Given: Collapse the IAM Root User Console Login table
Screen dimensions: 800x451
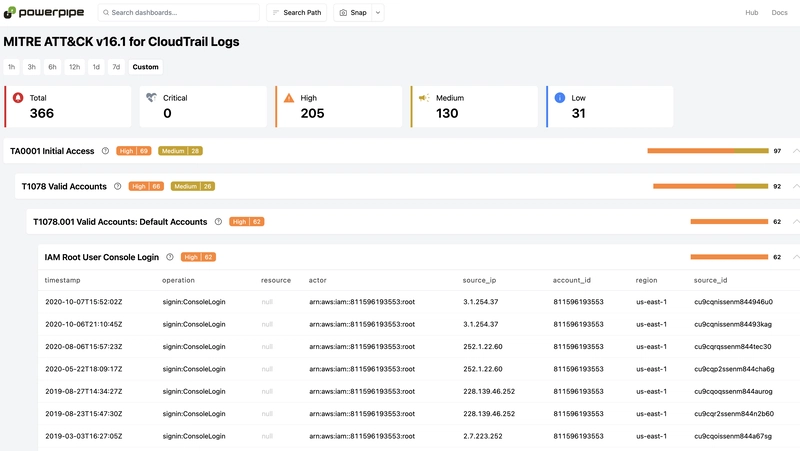Looking at the screenshot, I should [x=796, y=257].
